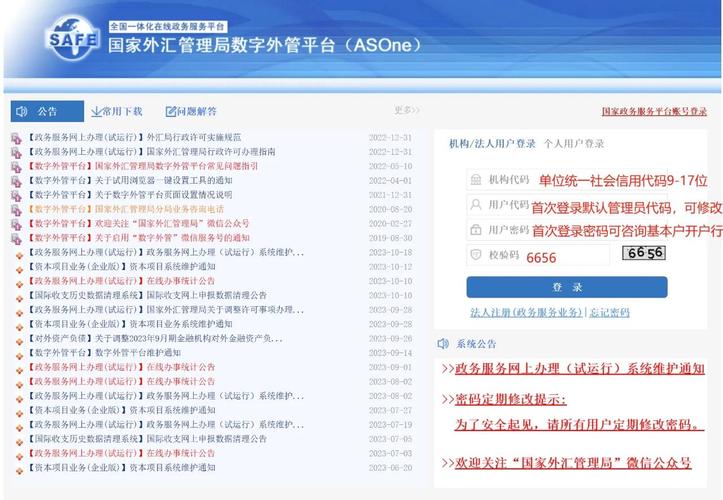Open 资本项目业务系统维护通知 dated 2023-09-28

pos(130,324)
